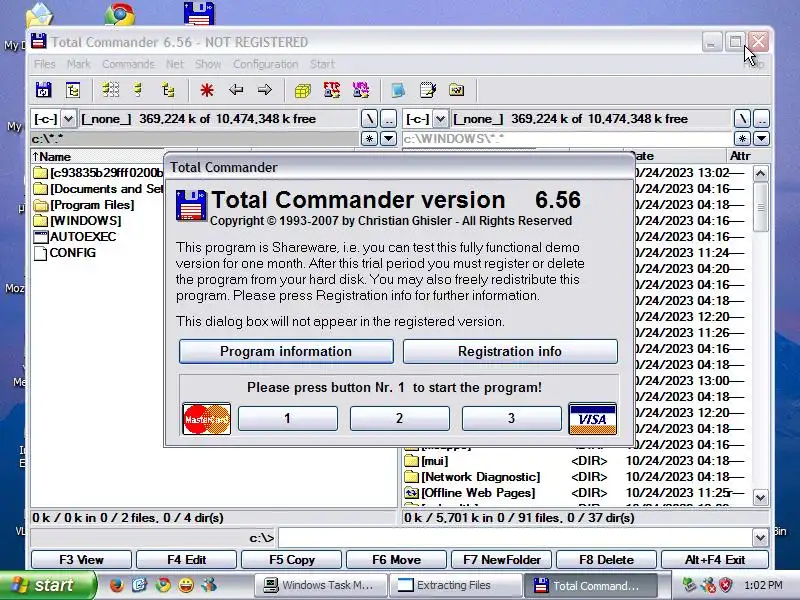
Task: Click the Alt+F4 Exit button
Action: coord(715,560)
